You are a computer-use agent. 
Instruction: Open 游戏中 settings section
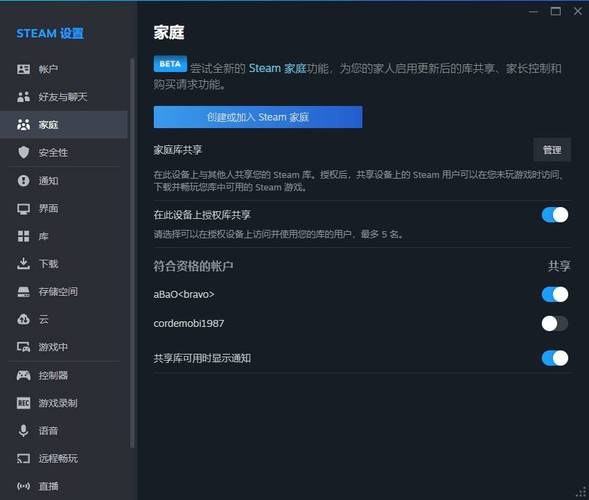pyautogui.click(x=64, y=347)
